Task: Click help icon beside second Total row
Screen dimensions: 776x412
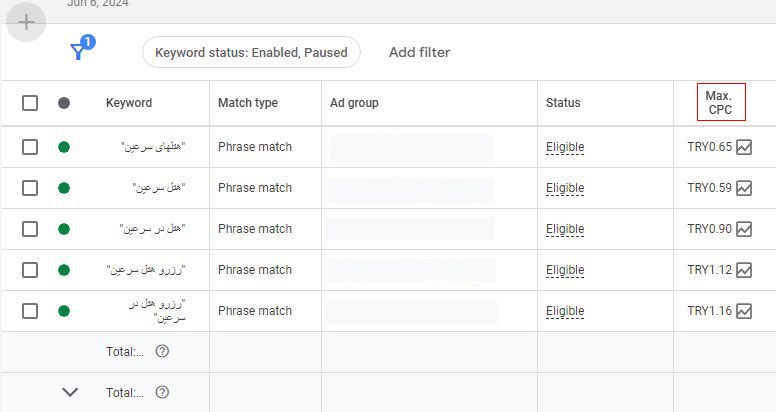Action: [162, 392]
